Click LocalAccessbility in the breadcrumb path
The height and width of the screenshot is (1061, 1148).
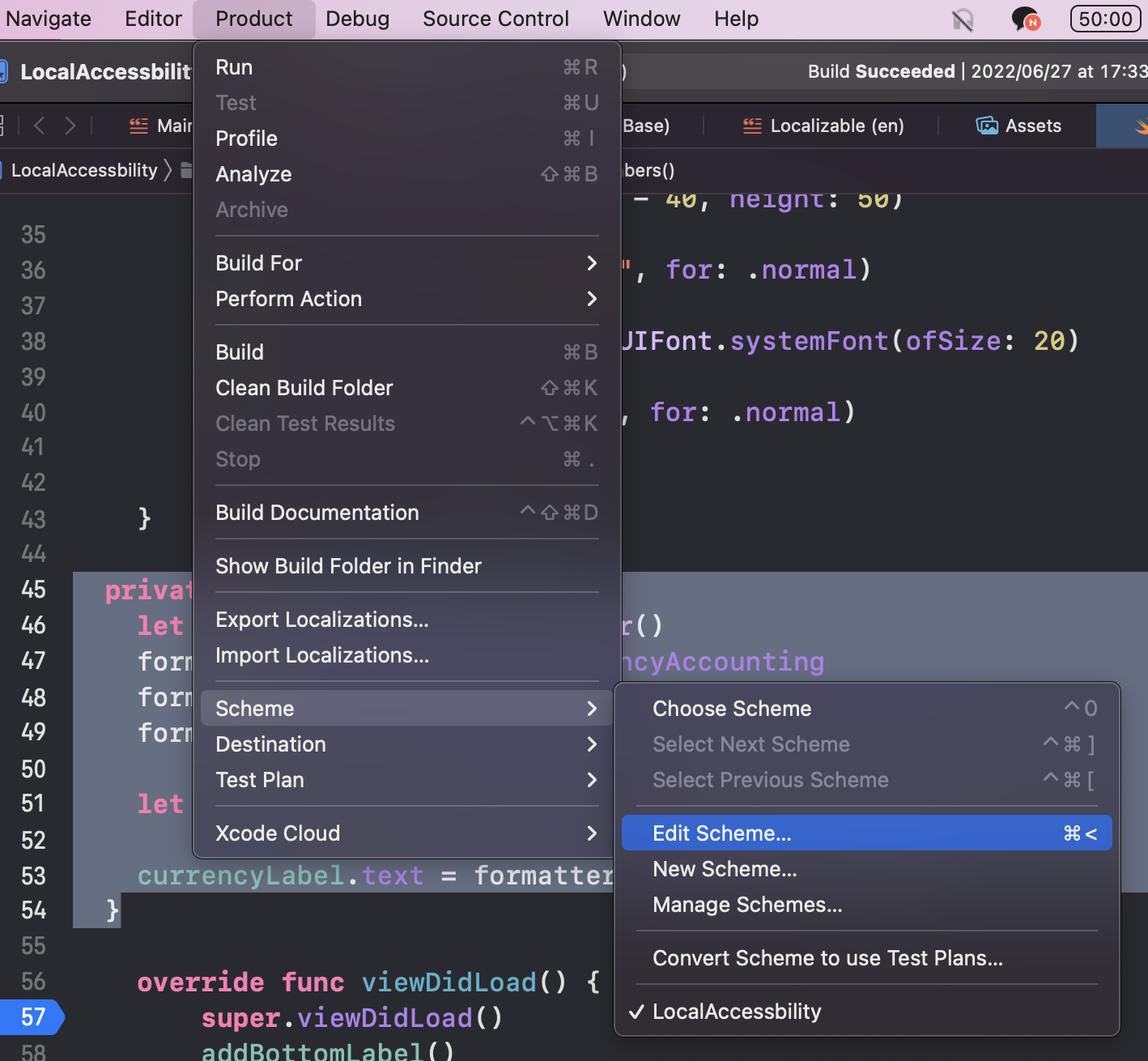coord(84,170)
